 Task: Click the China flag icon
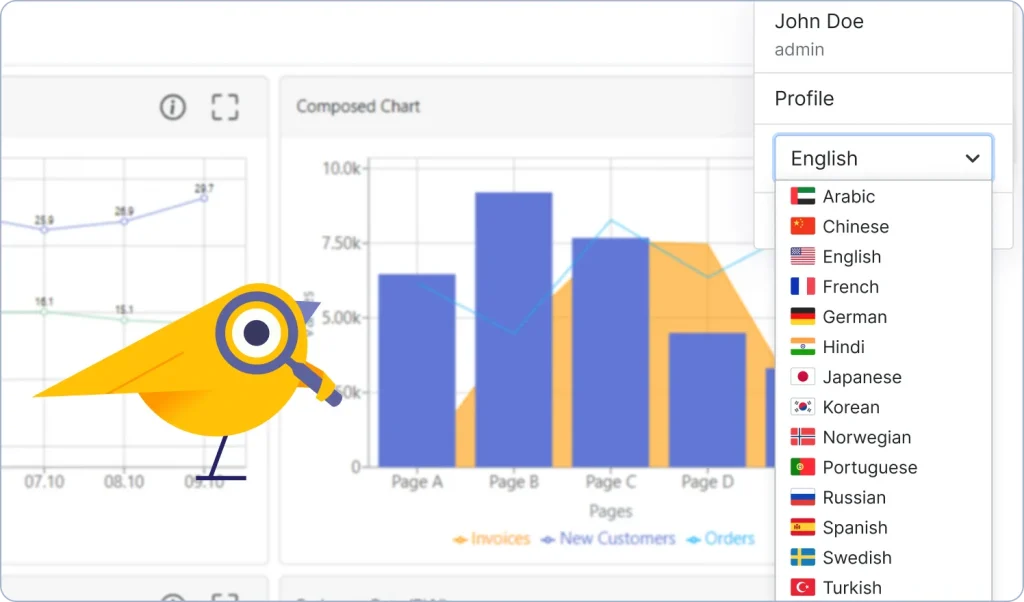coord(803,226)
